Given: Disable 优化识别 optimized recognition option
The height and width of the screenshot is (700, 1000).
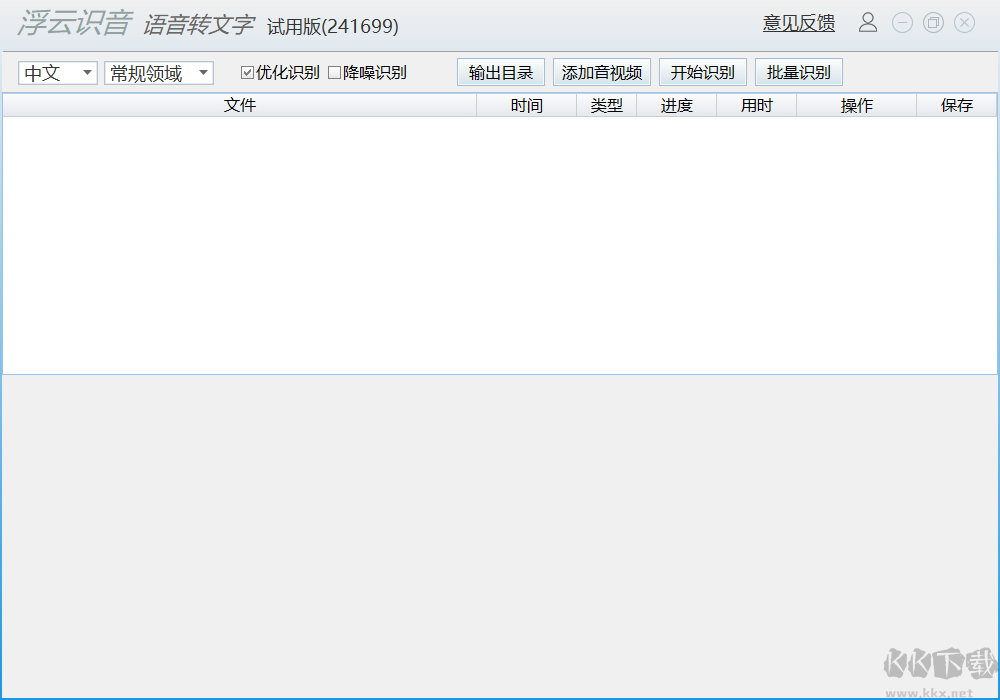Looking at the screenshot, I should coord(245,71).
